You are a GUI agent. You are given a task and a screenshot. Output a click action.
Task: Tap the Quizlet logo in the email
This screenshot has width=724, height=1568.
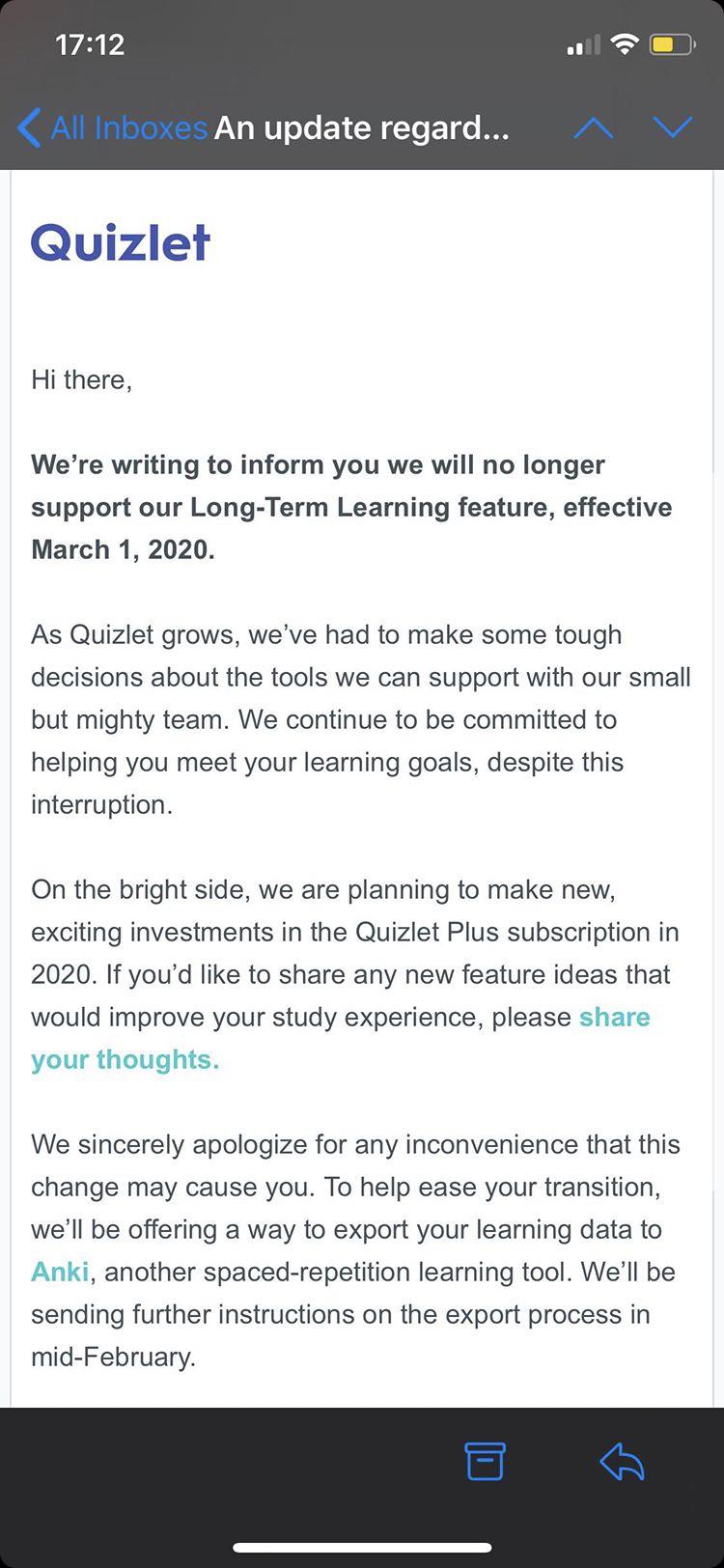click(120, 241)
